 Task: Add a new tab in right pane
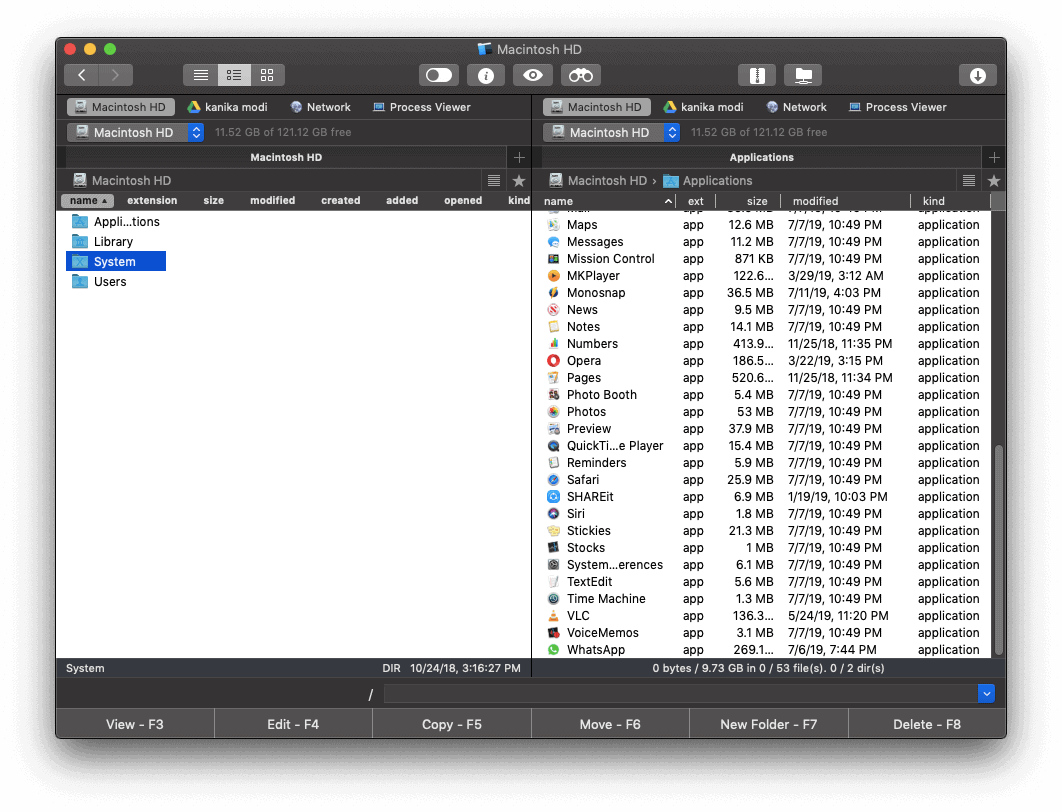pyautogui.click(x=994, y=158)
